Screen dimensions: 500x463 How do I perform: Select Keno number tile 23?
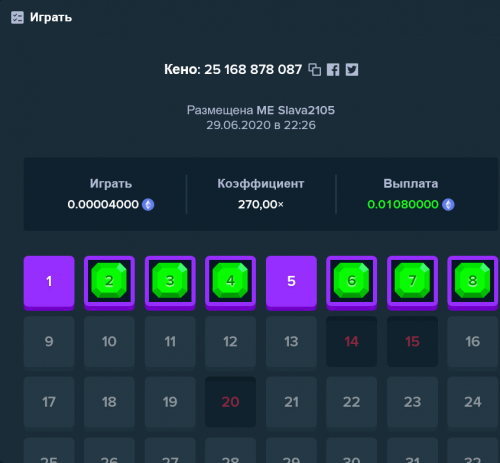[412, 402]
